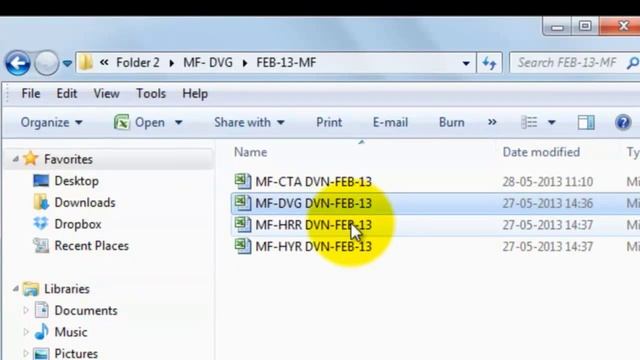Select file MF-CTA DVN-FEB-13

[x=313, y=182]
